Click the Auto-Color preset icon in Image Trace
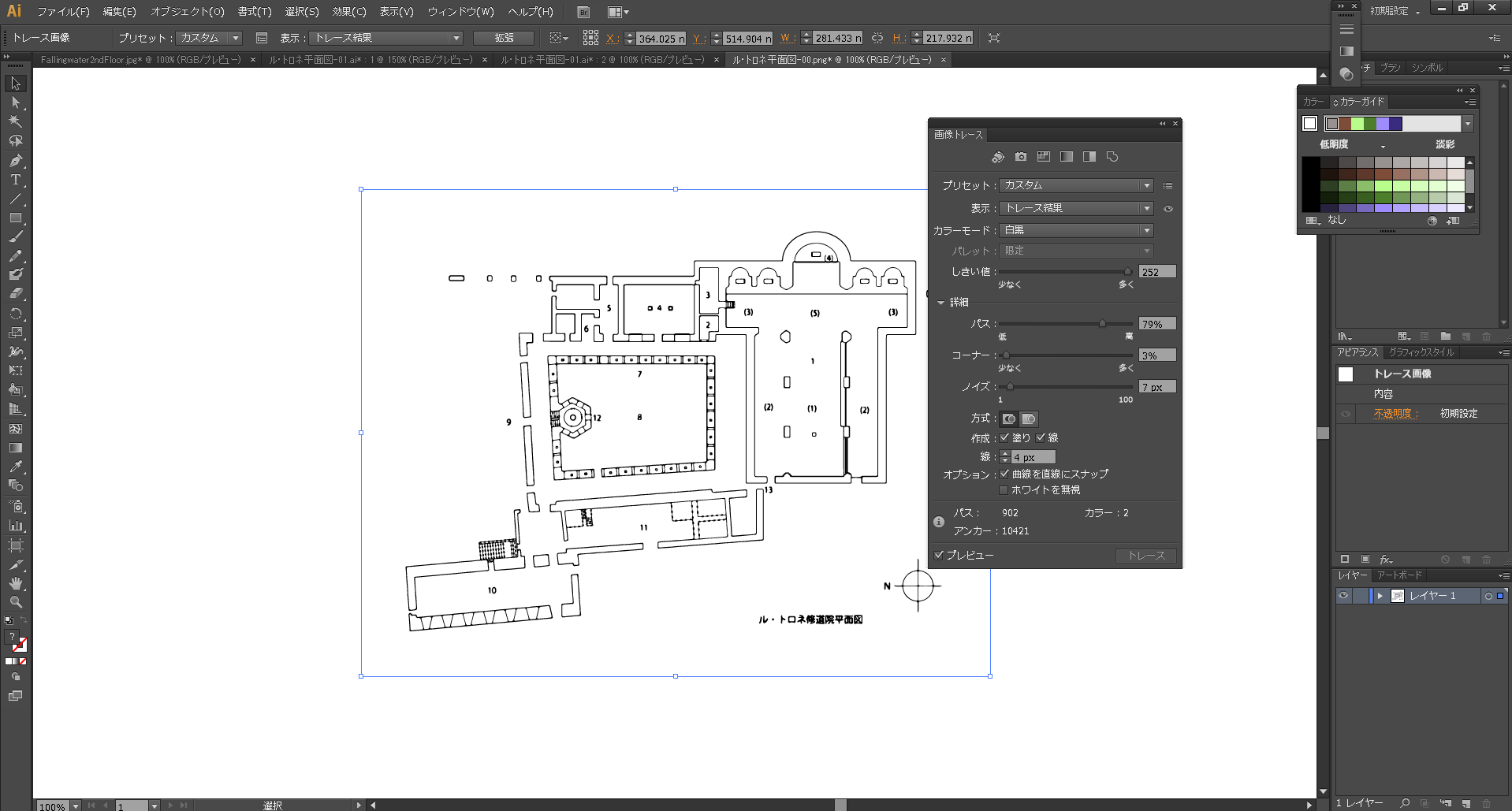This screenshot has height=811, width=1512. point(998,157)
